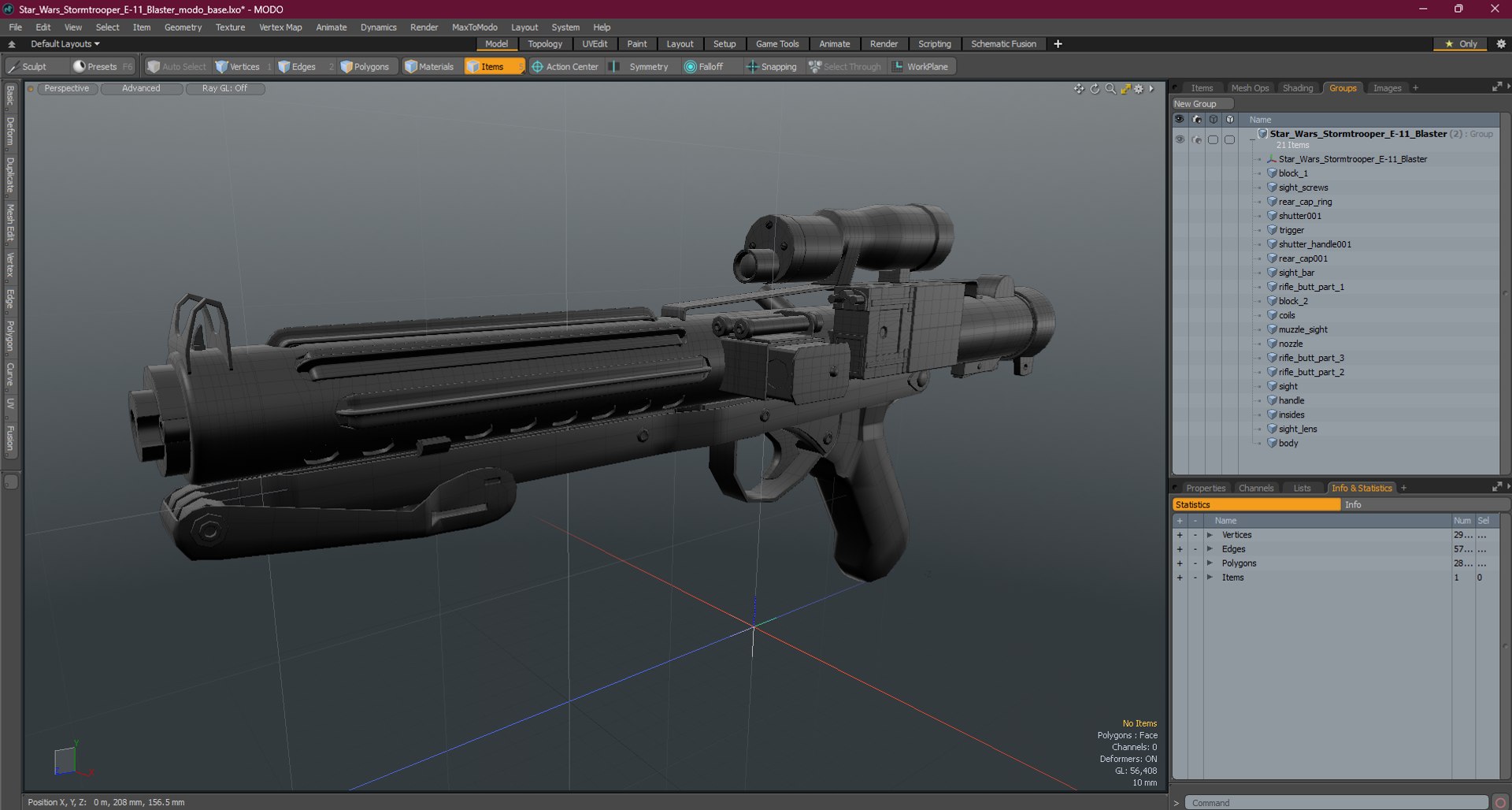Screen dimensions: 1512x810
Task: Toggle render camera of the Stormtrooper group
Action: 1196,139
